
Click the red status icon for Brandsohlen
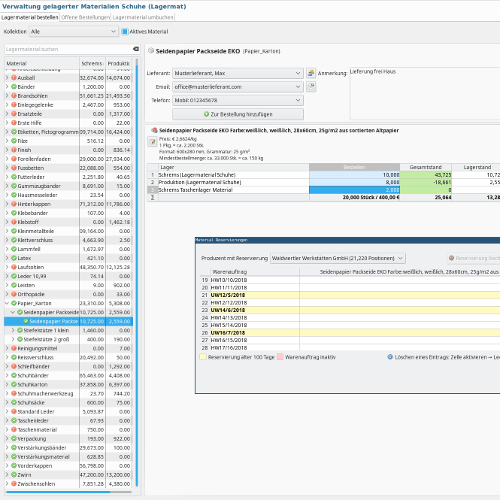[x=14, y=96]
